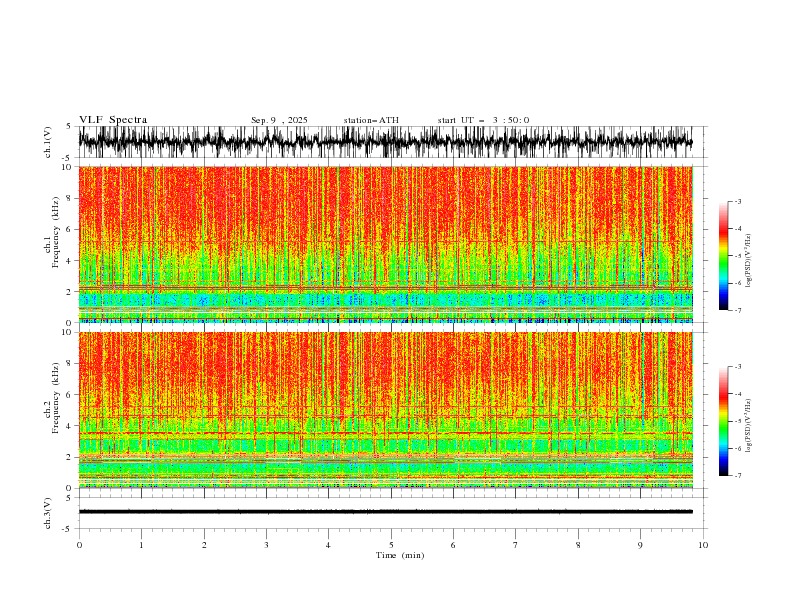Click the ch.2 PSD color bar
The height and width of the screenshot is (612, 792).
pyautogui.click(x=723, y=421)
